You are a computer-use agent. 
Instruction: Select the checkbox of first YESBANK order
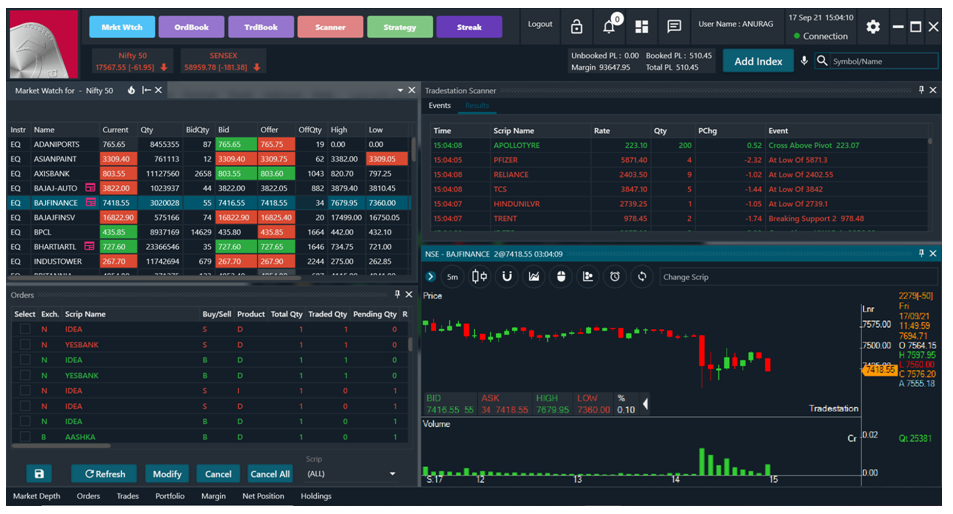[x=25, y=345]
